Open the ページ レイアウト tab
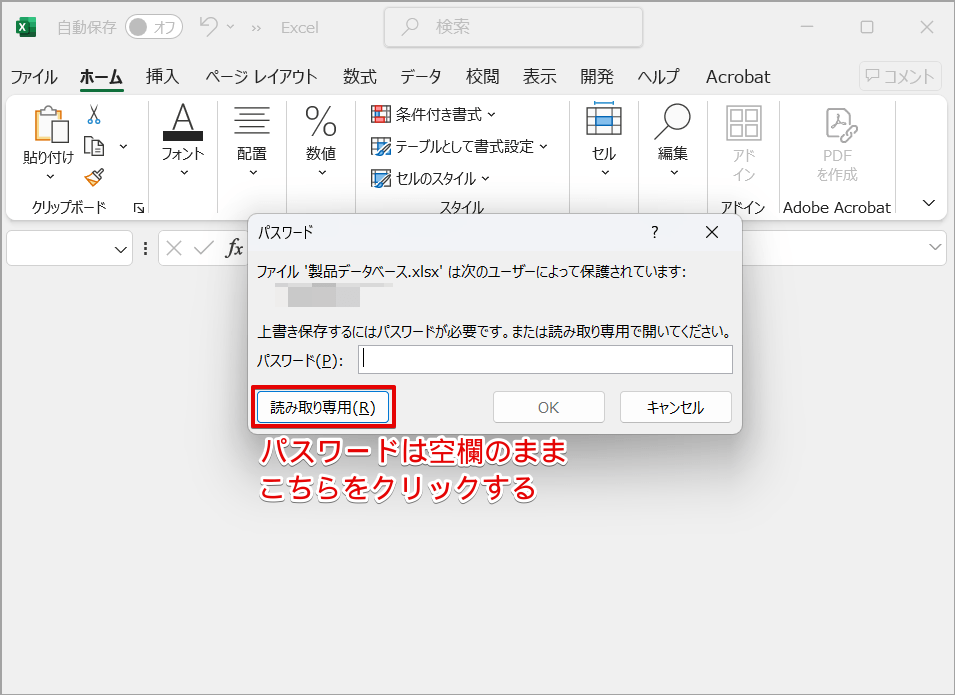Image resolution: width=955 pixels, height=695 pixels. 261,77
